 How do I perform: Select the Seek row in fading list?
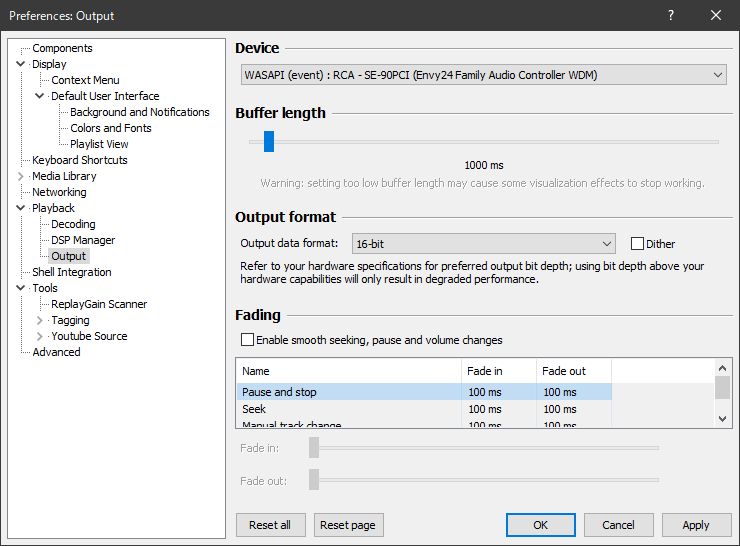254,409
